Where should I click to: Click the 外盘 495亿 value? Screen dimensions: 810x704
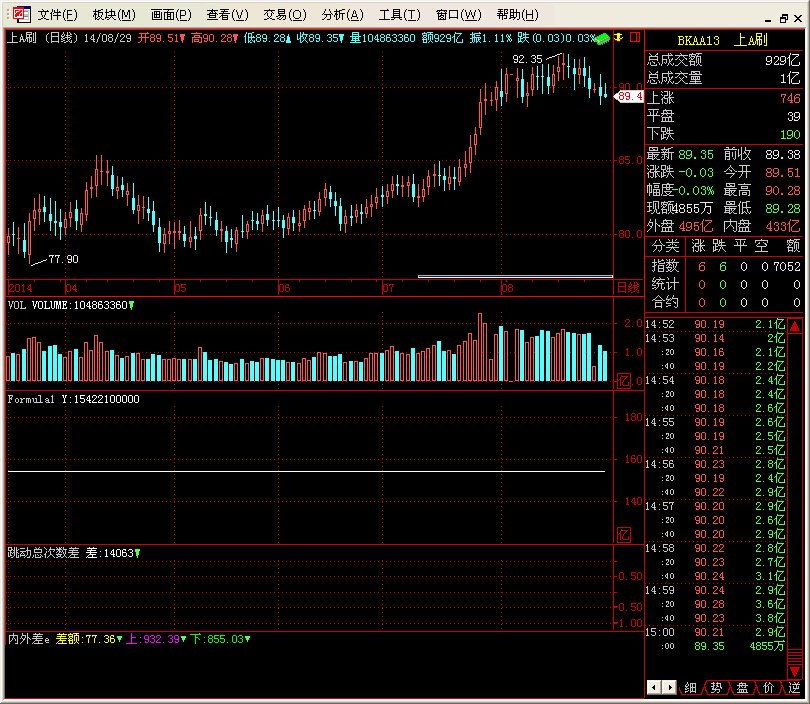pyautogui.click(x=696, y=226)
